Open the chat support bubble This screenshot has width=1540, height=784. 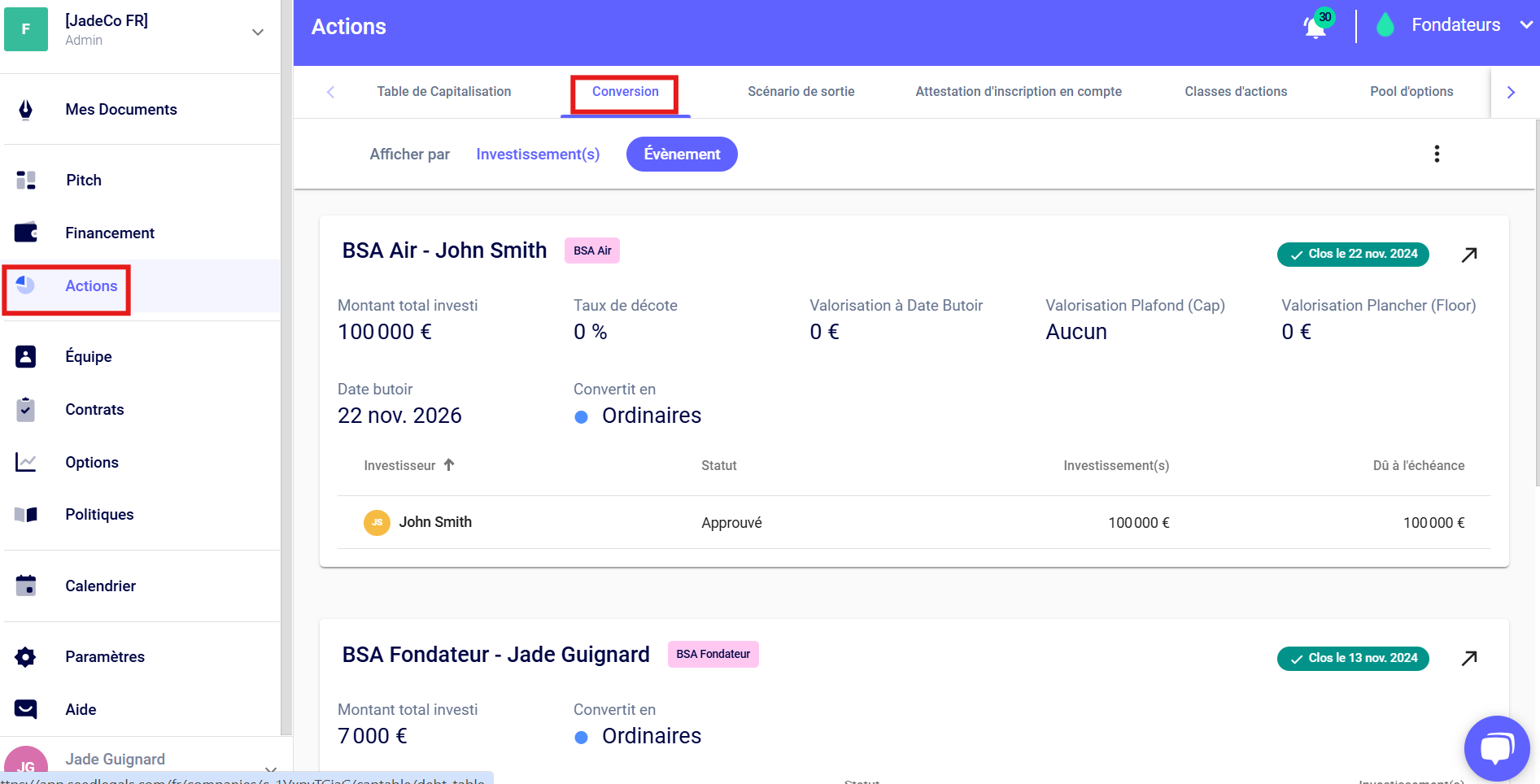(x=1495, y=747)
